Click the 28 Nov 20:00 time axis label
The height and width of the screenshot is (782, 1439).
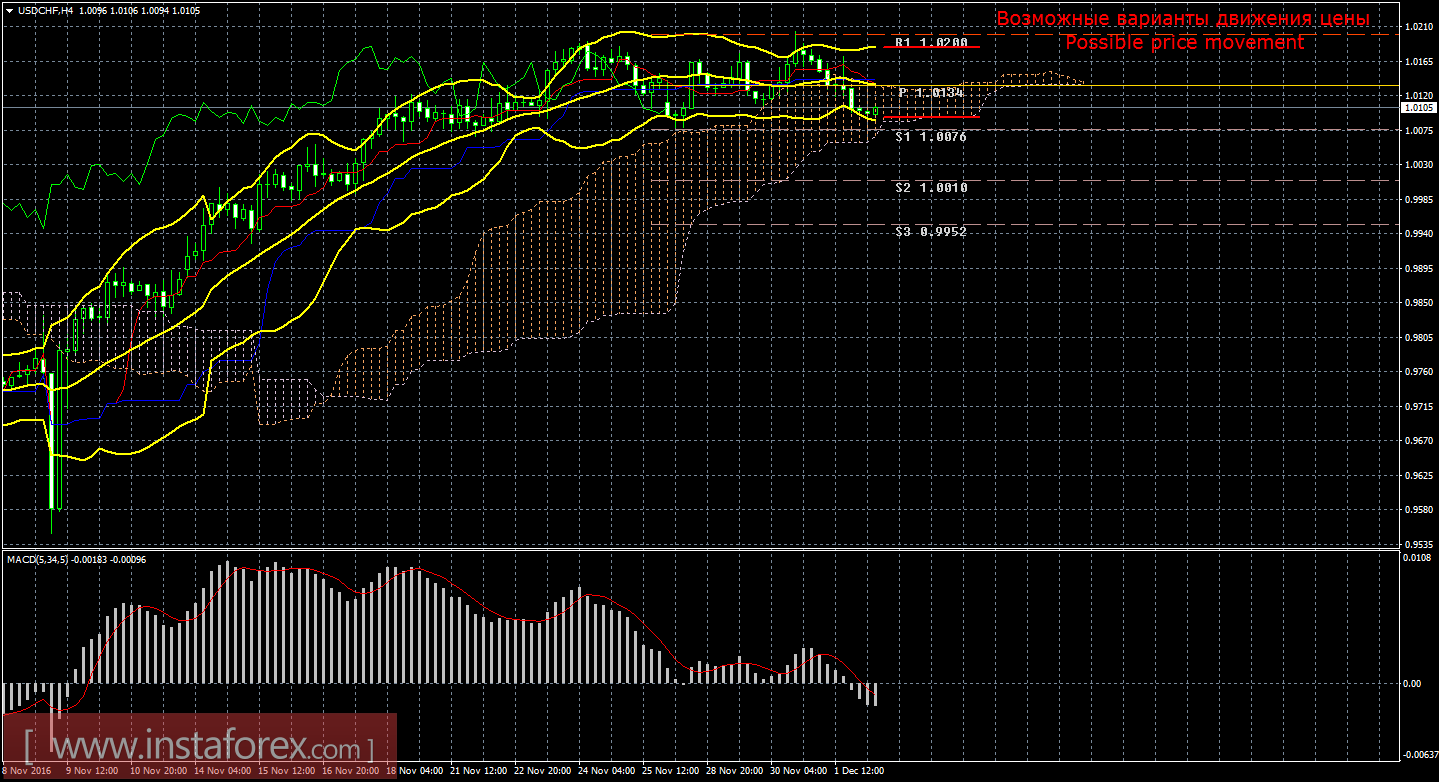735,771
